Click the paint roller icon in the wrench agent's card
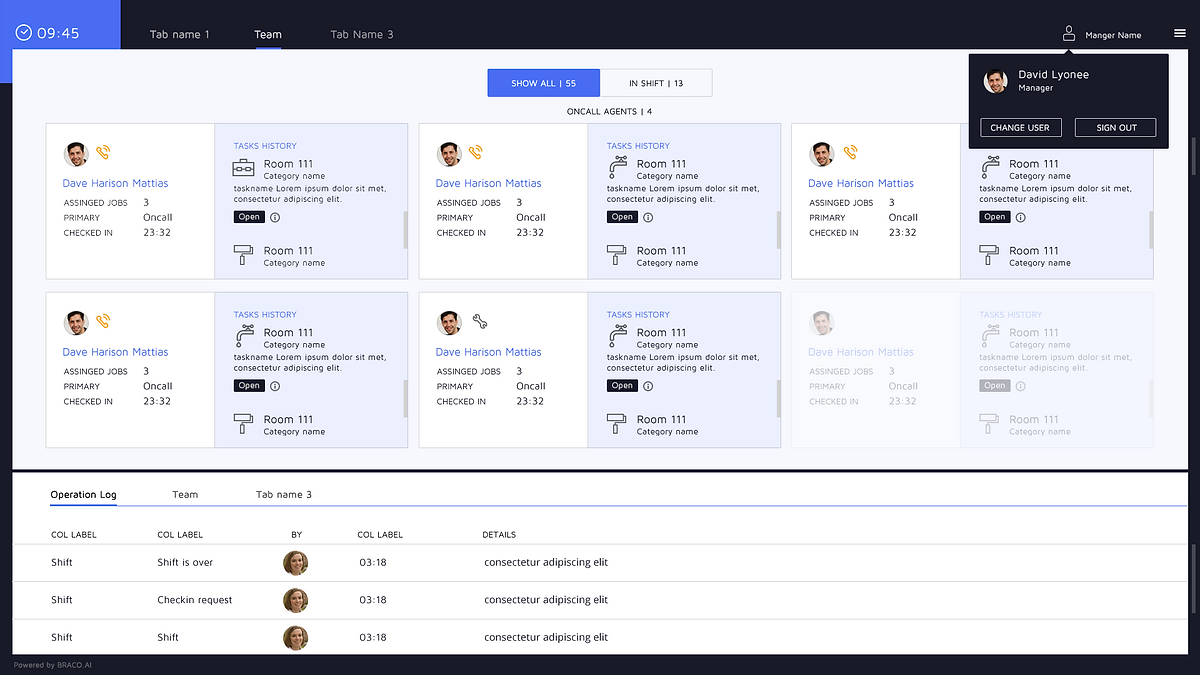 pos(617,424)
